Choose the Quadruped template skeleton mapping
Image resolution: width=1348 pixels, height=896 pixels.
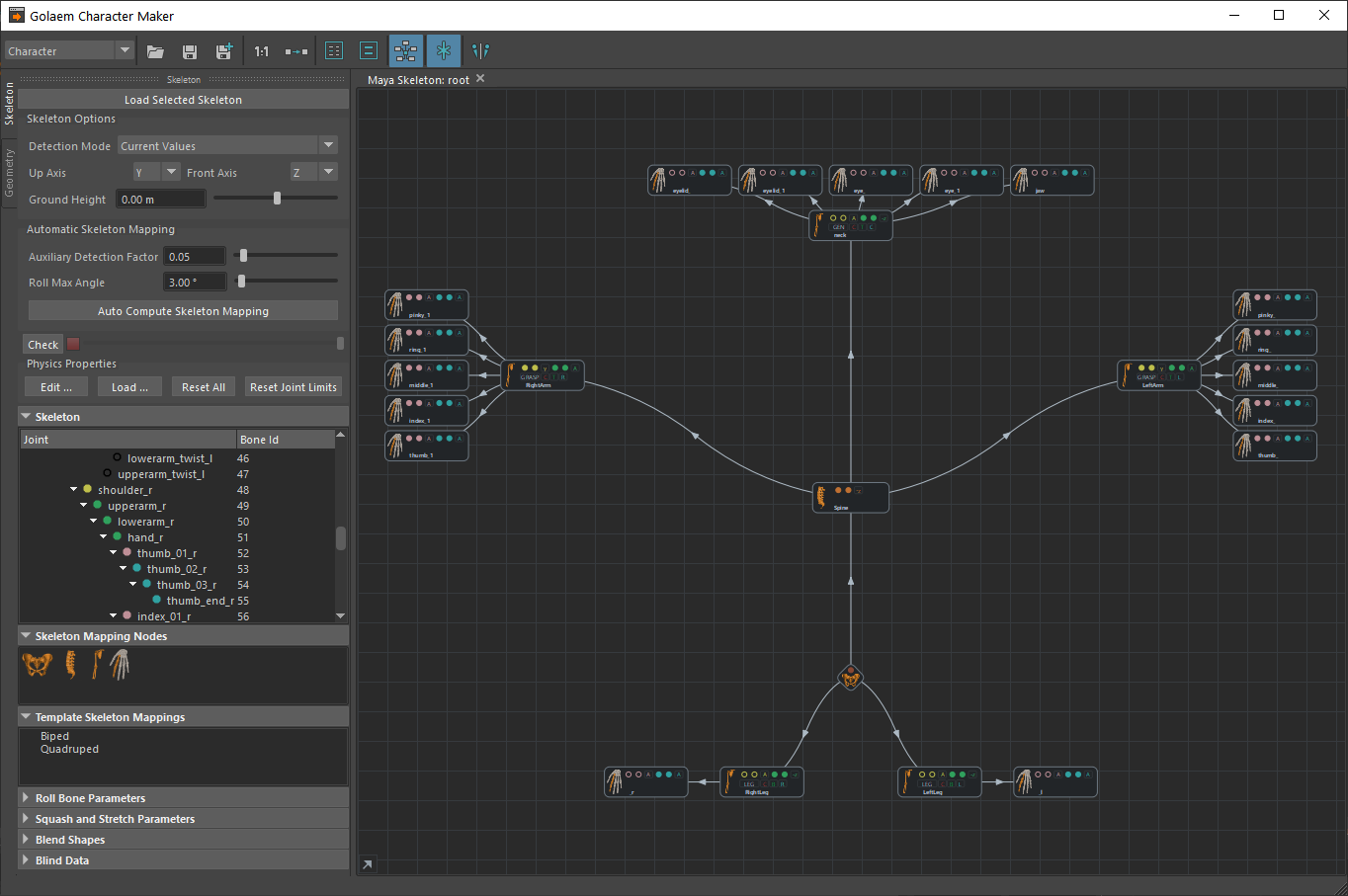click(x=69, y=749)
